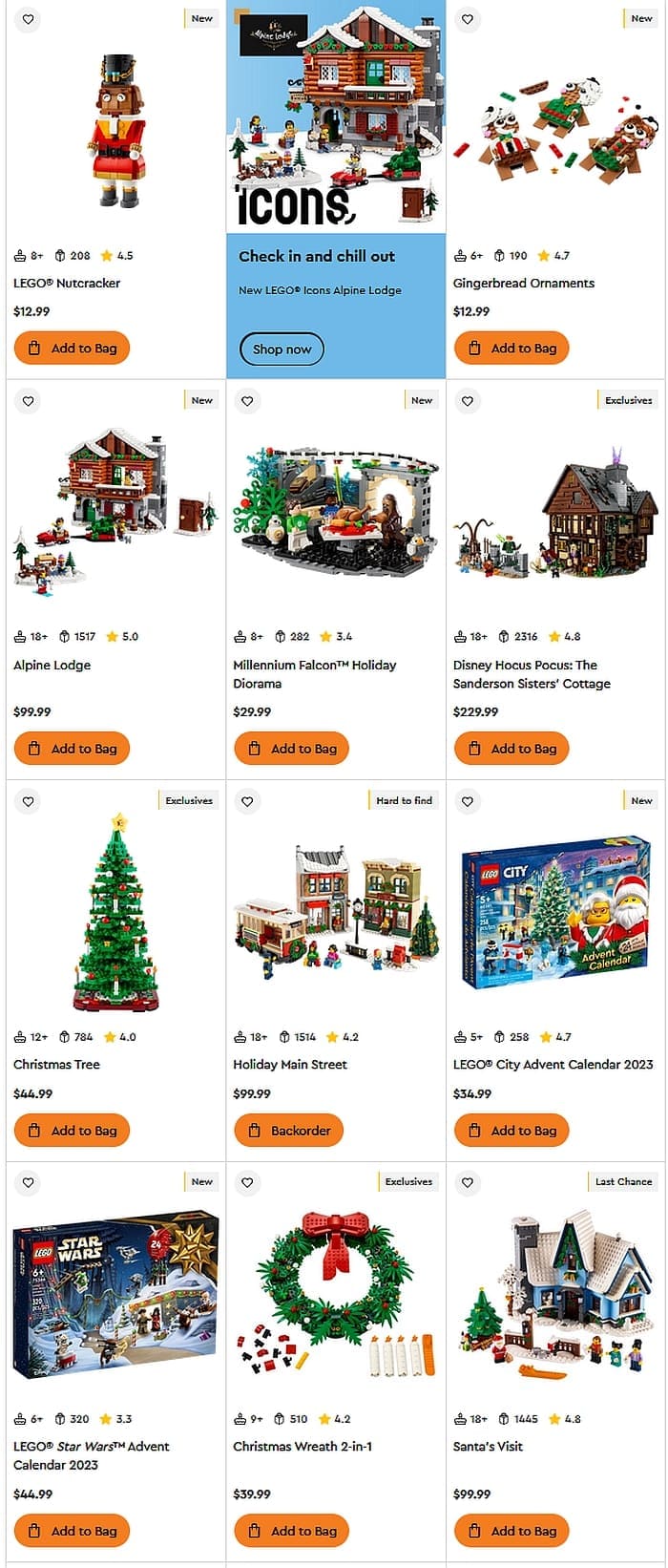Open Gingerbread Ornaments product title link
This screenshot has height=1568, width=668.
point(524,284)
